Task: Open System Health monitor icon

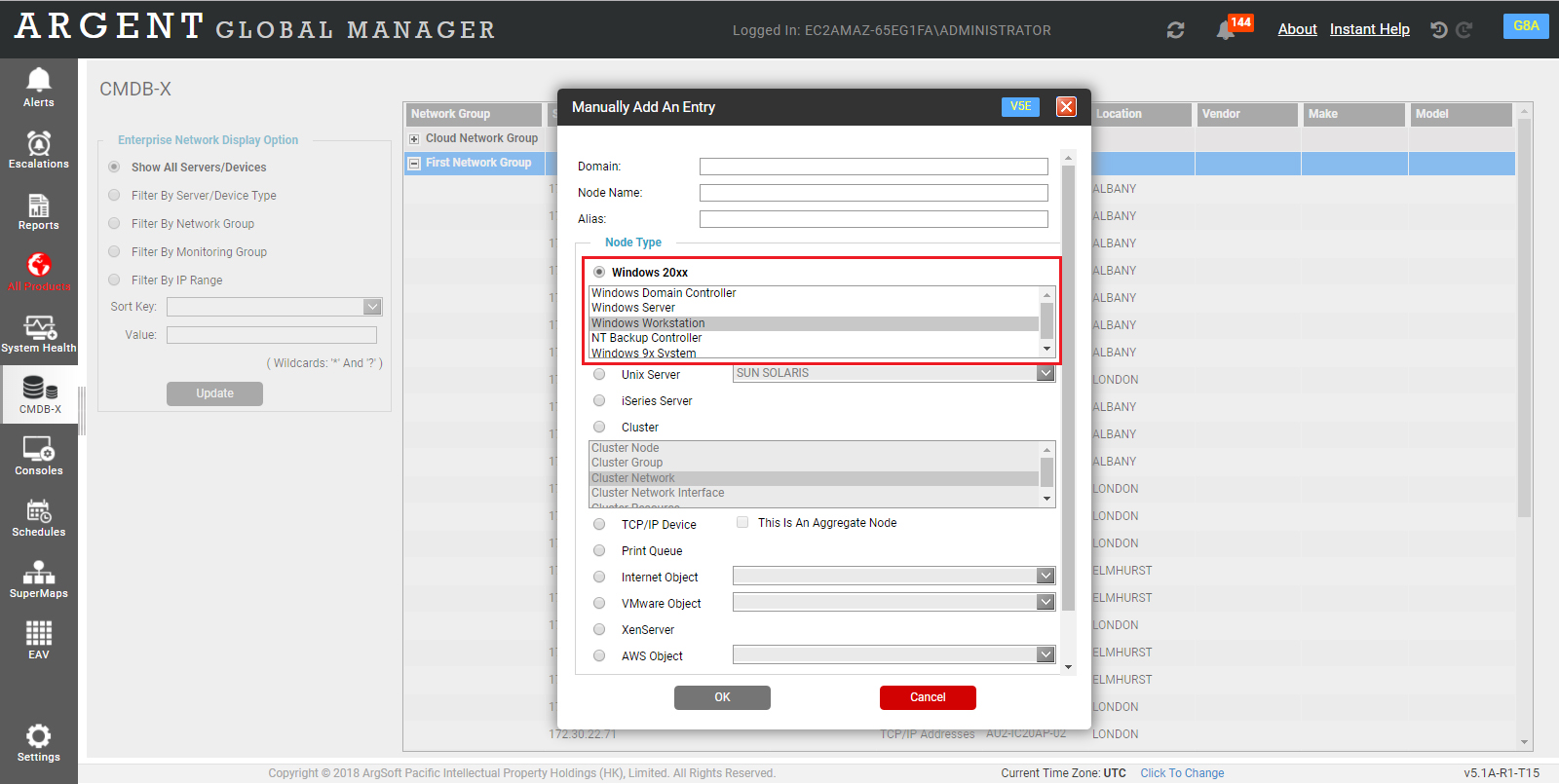Action: (x=39, y=333)
